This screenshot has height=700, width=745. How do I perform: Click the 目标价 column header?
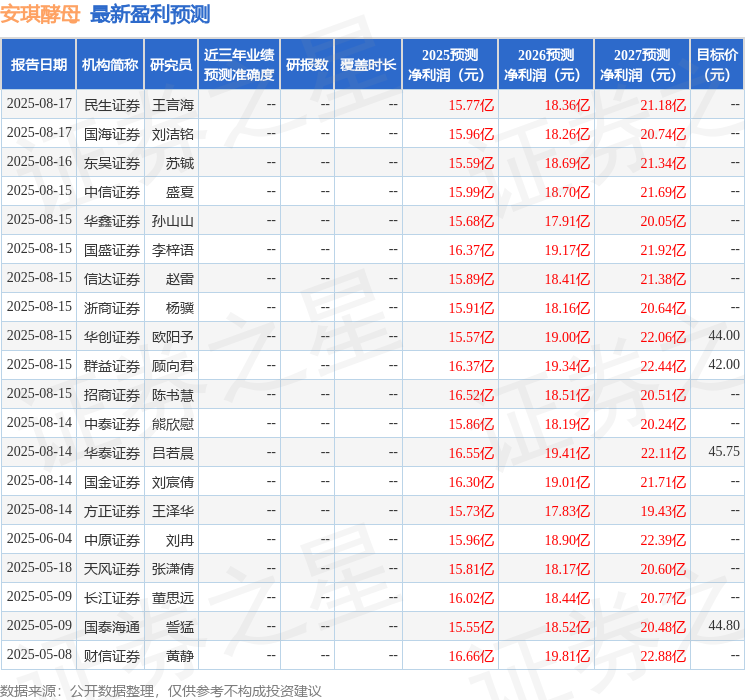[x=716, y=65]
